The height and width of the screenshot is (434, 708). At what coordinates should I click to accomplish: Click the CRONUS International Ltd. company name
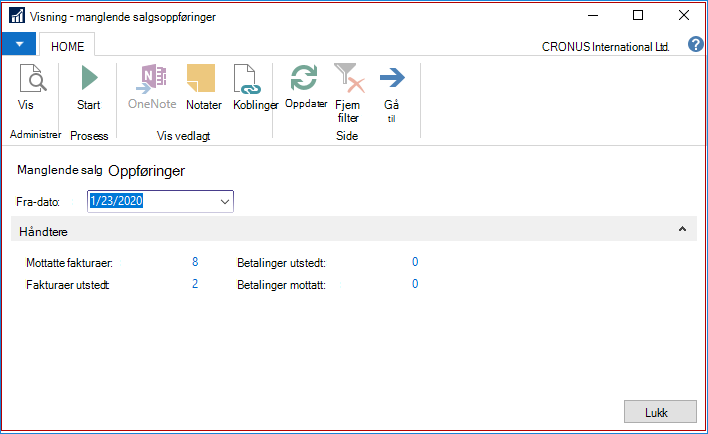point(605,47)
